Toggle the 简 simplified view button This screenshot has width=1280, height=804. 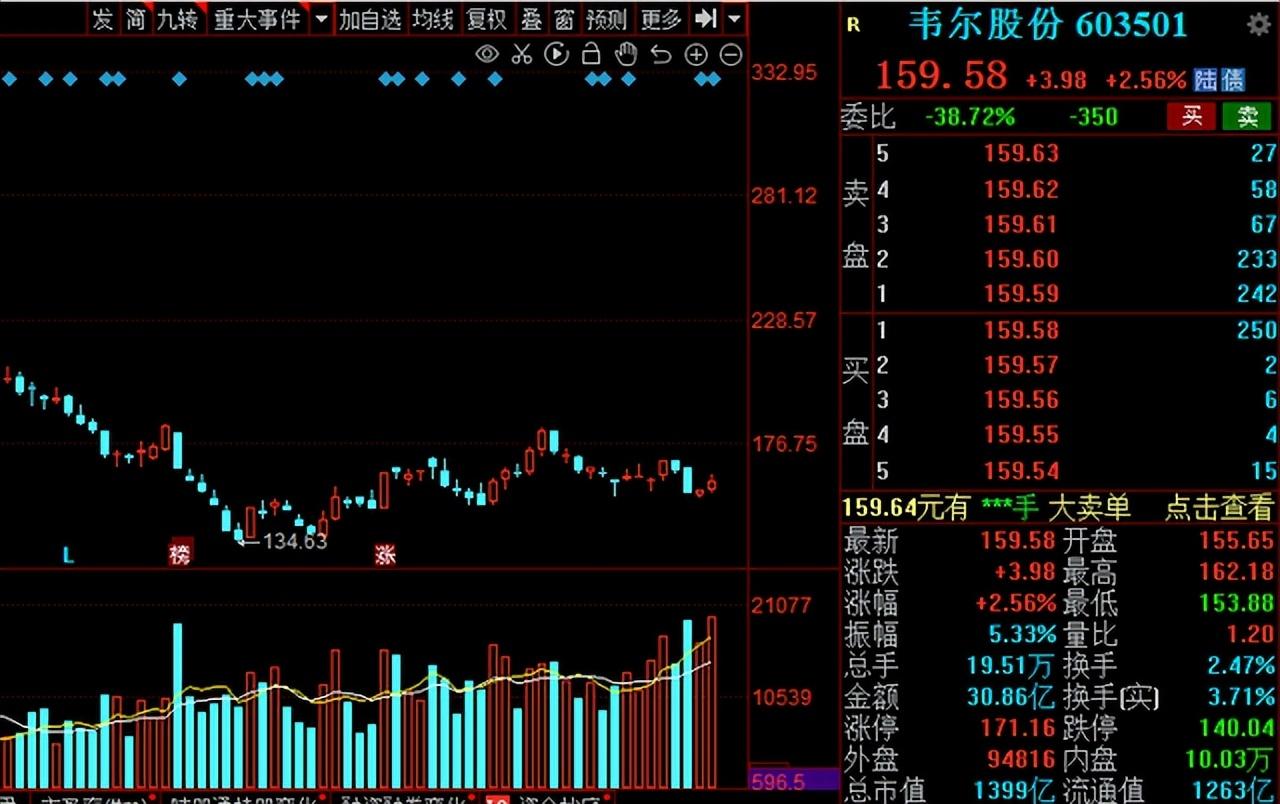click(x=136, y=18)
